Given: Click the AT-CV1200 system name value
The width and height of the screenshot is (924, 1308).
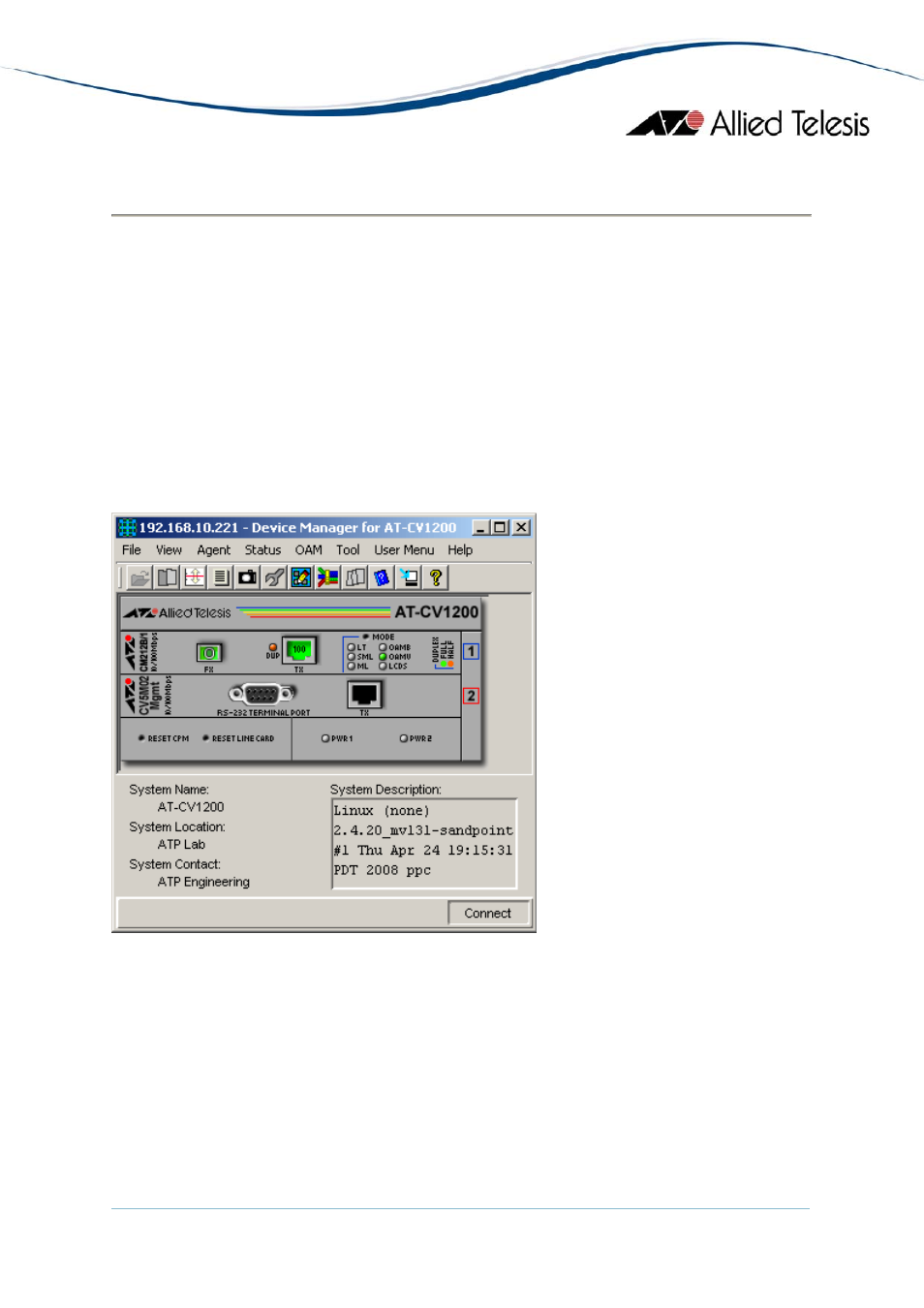Looking at the screenshot, I should click(191, 807).
